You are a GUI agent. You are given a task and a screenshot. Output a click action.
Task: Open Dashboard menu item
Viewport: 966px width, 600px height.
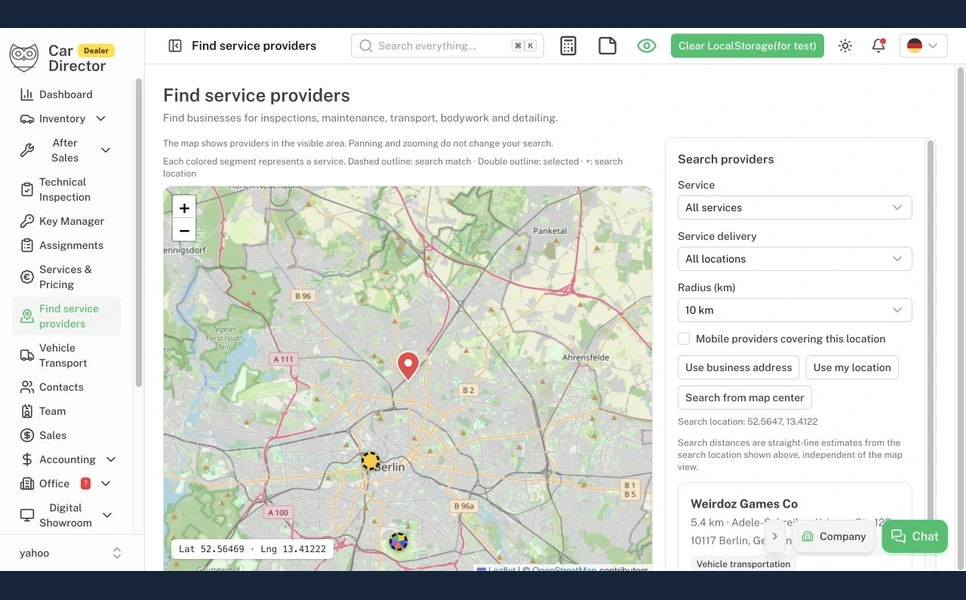[67, 94]
